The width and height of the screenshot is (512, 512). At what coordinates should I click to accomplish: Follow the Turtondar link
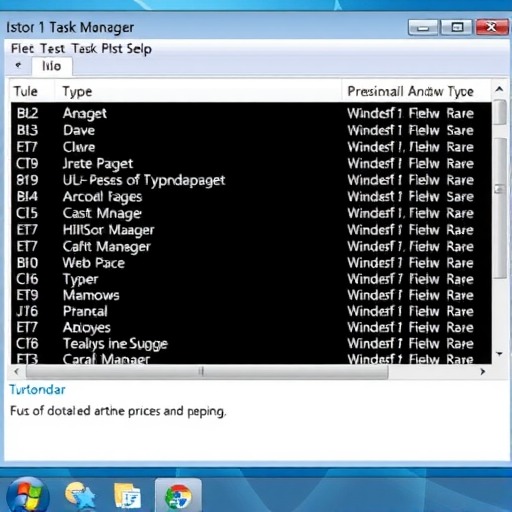(37, 389)
